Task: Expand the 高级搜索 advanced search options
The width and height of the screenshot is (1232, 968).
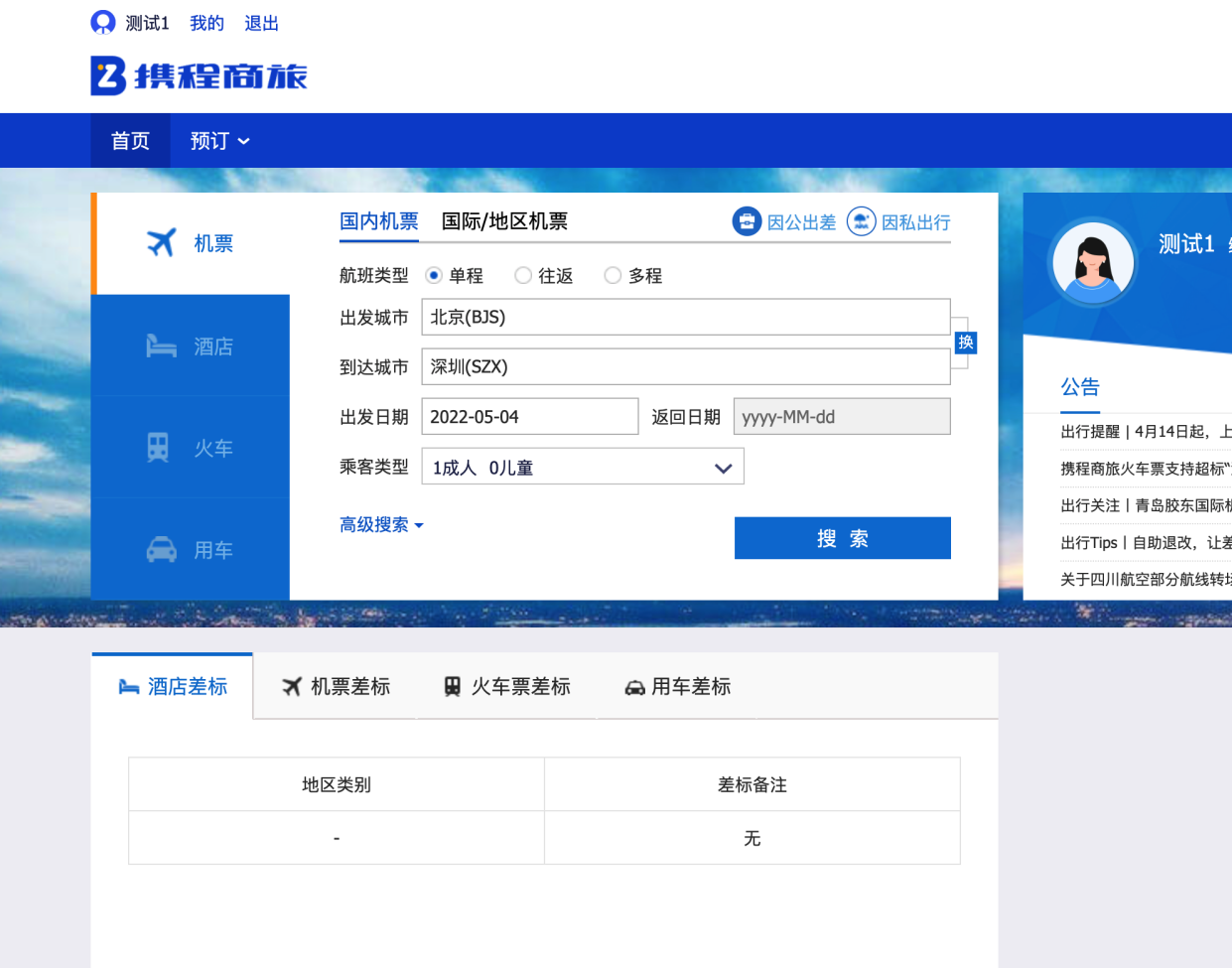Action: tap(381, 524)
